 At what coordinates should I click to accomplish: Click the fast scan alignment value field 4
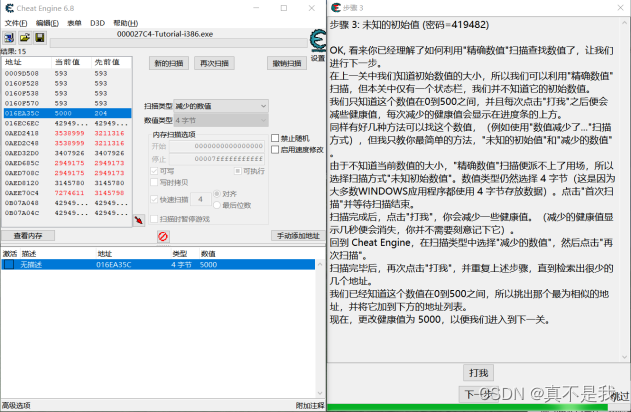[200, 199]
